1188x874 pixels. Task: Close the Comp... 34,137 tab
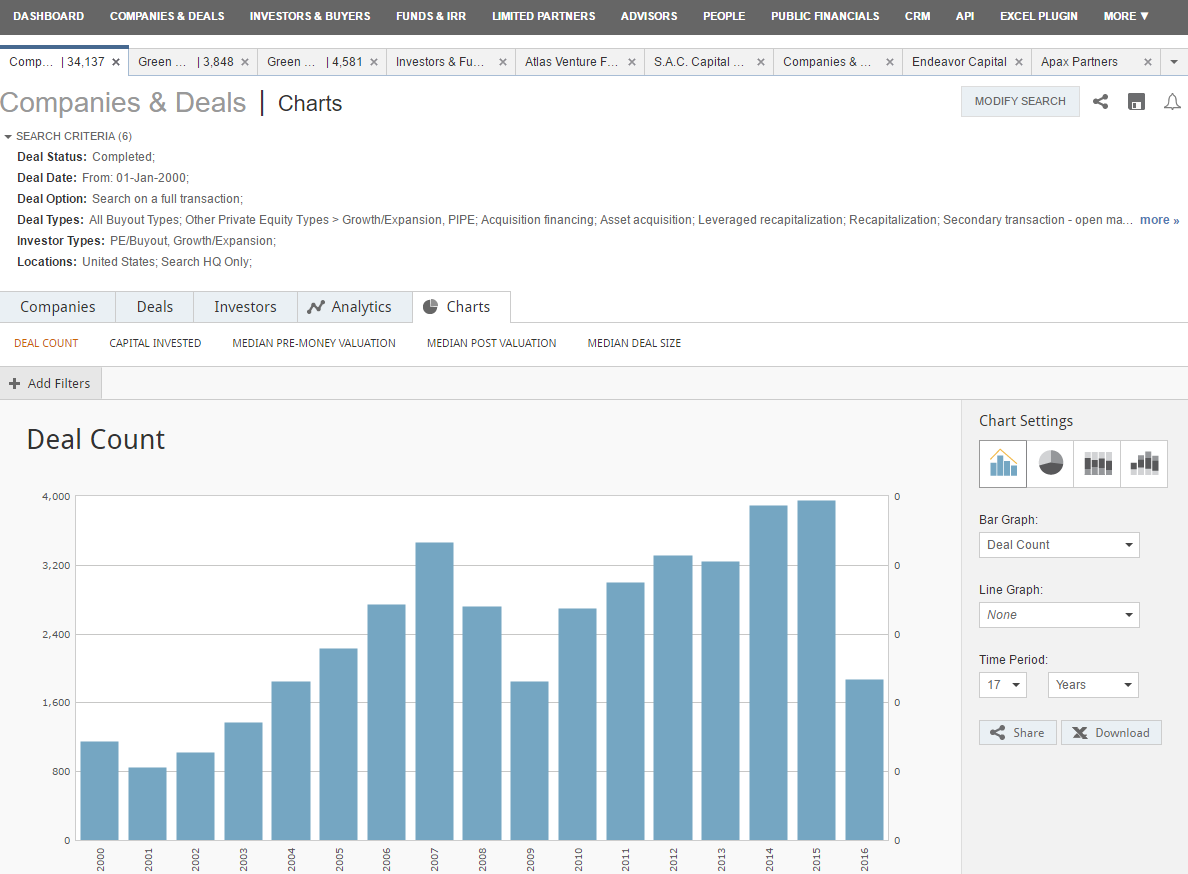(x=116, y=62)
